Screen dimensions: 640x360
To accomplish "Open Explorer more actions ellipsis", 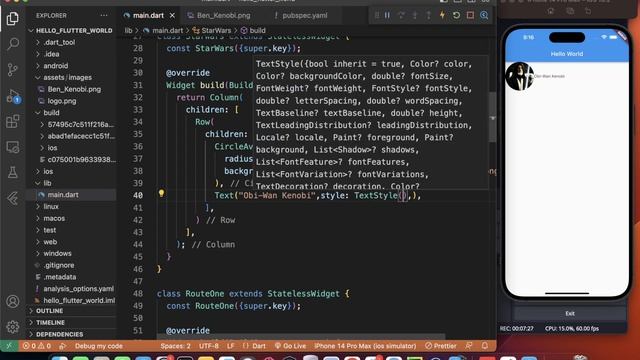I will click(x=104, y=16).
